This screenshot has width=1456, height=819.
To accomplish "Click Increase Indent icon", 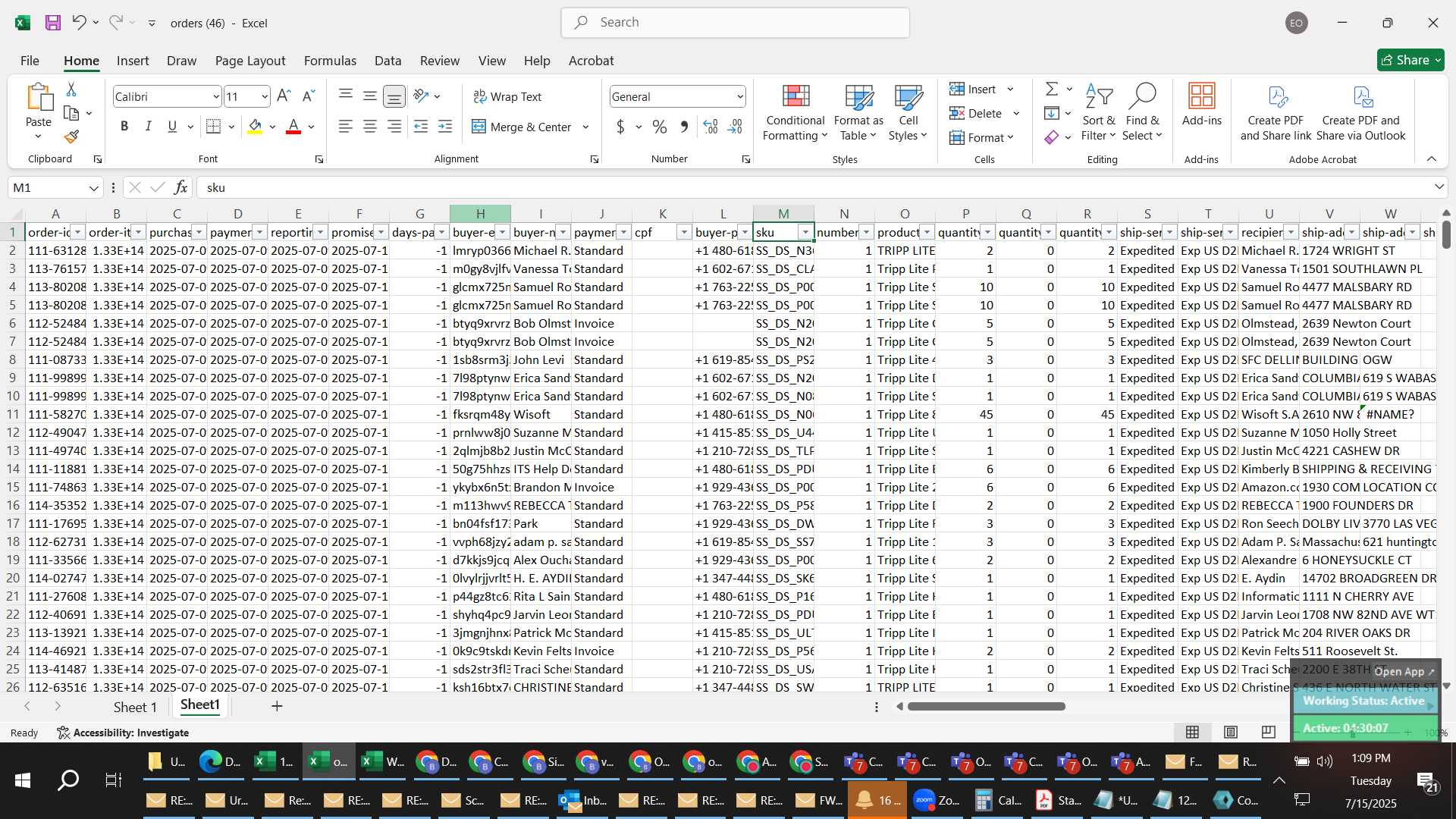I will click(445, 127).
